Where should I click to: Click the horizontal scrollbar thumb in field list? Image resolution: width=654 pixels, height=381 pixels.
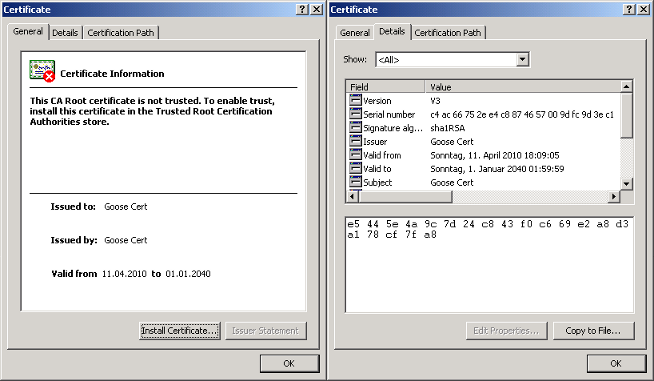pyautogui.click(x=405, y=196)
